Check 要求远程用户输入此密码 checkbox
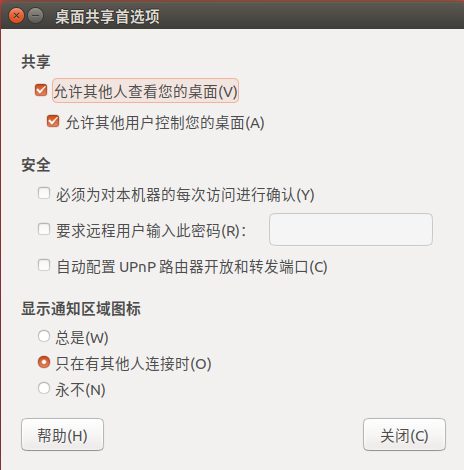This screenshot has width=464, height=470. click(44, 229)
